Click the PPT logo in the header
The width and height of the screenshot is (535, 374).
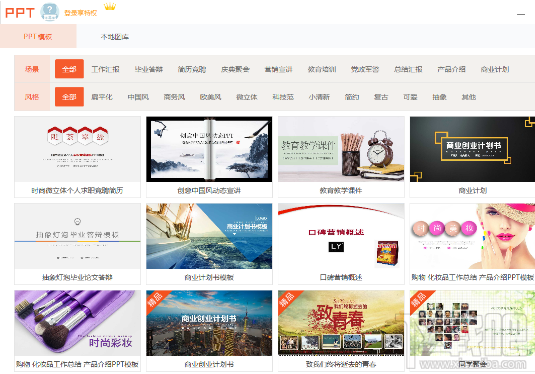tap(20, 13)
